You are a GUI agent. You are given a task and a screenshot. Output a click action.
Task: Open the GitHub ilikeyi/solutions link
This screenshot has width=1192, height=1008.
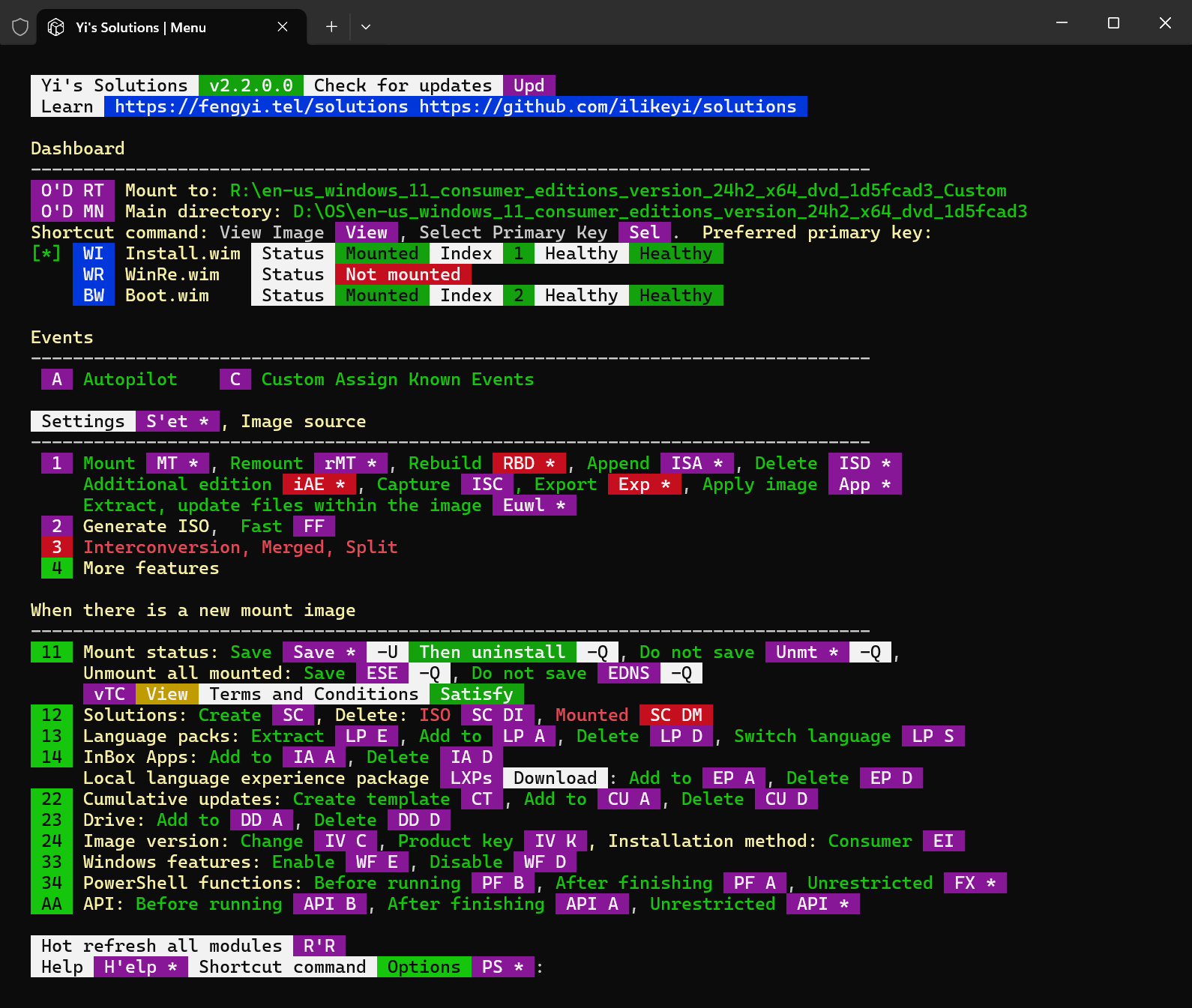click(x=607, y=106)
